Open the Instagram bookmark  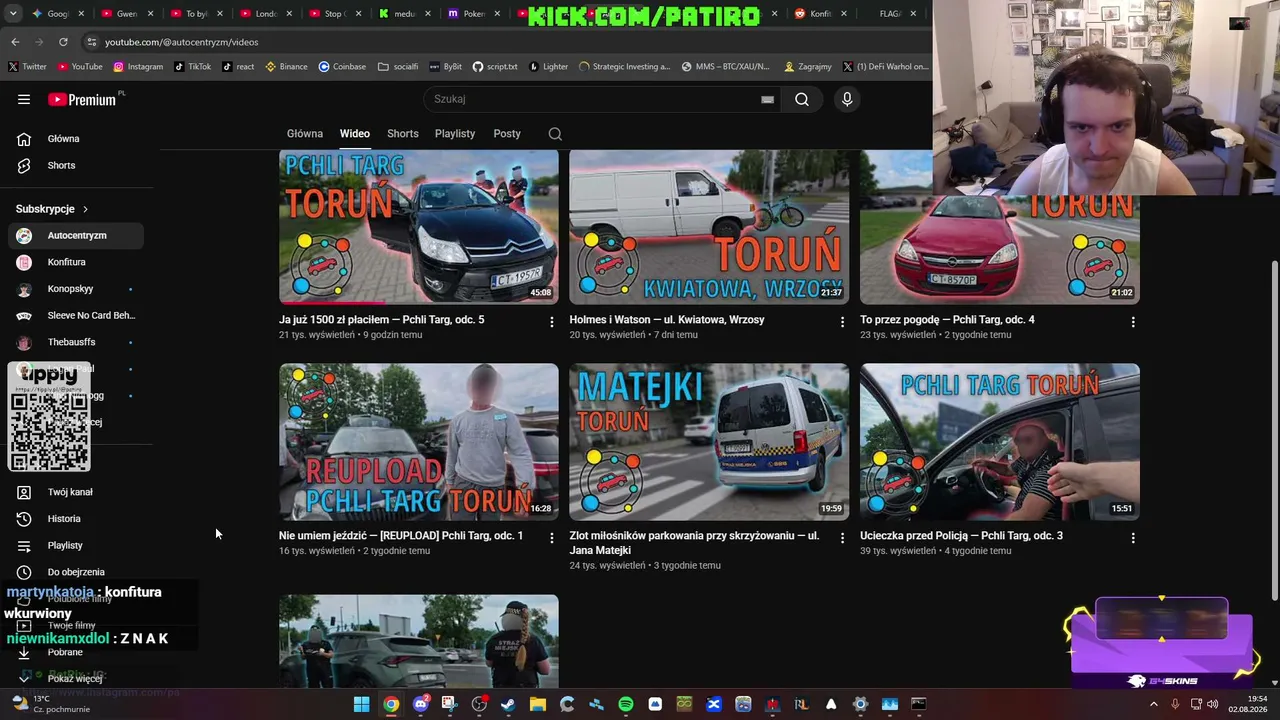[138, 67]
